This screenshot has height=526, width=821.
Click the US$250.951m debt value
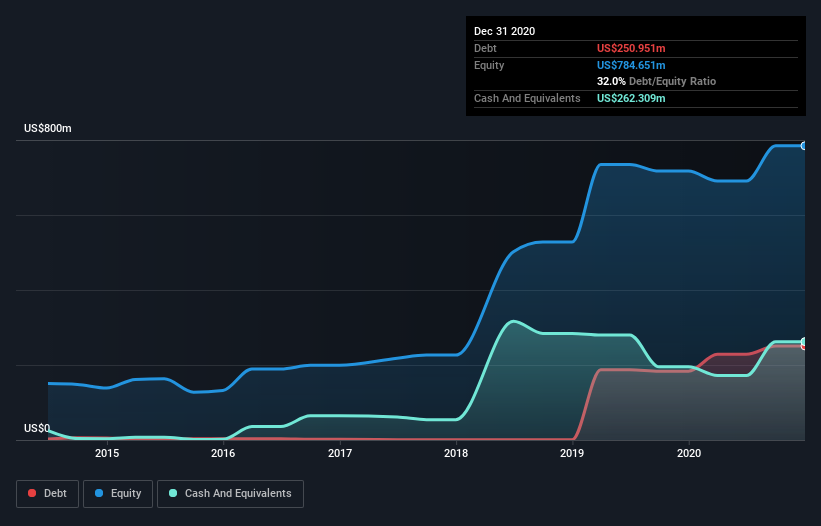631,48
